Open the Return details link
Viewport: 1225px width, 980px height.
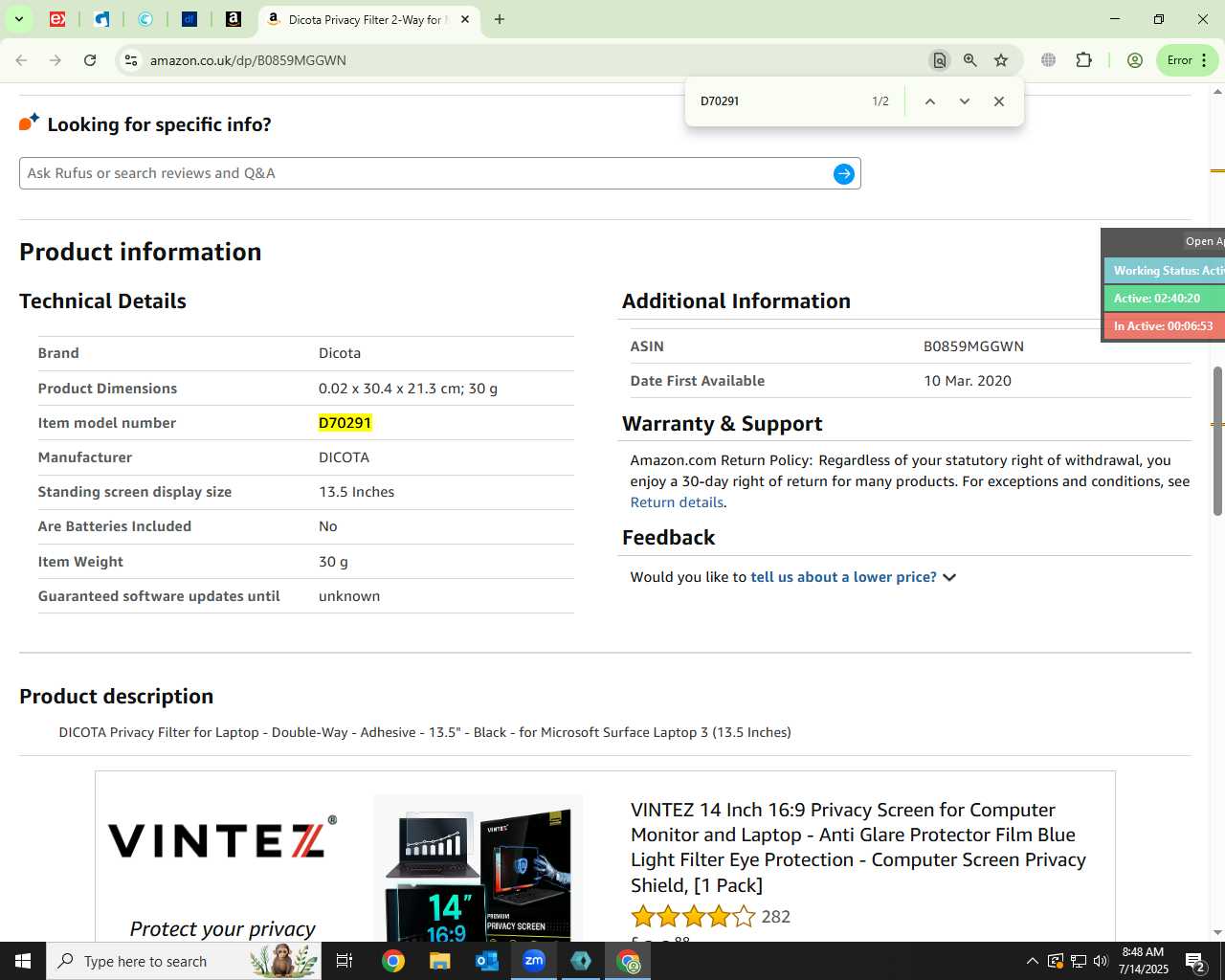[677, 502]
